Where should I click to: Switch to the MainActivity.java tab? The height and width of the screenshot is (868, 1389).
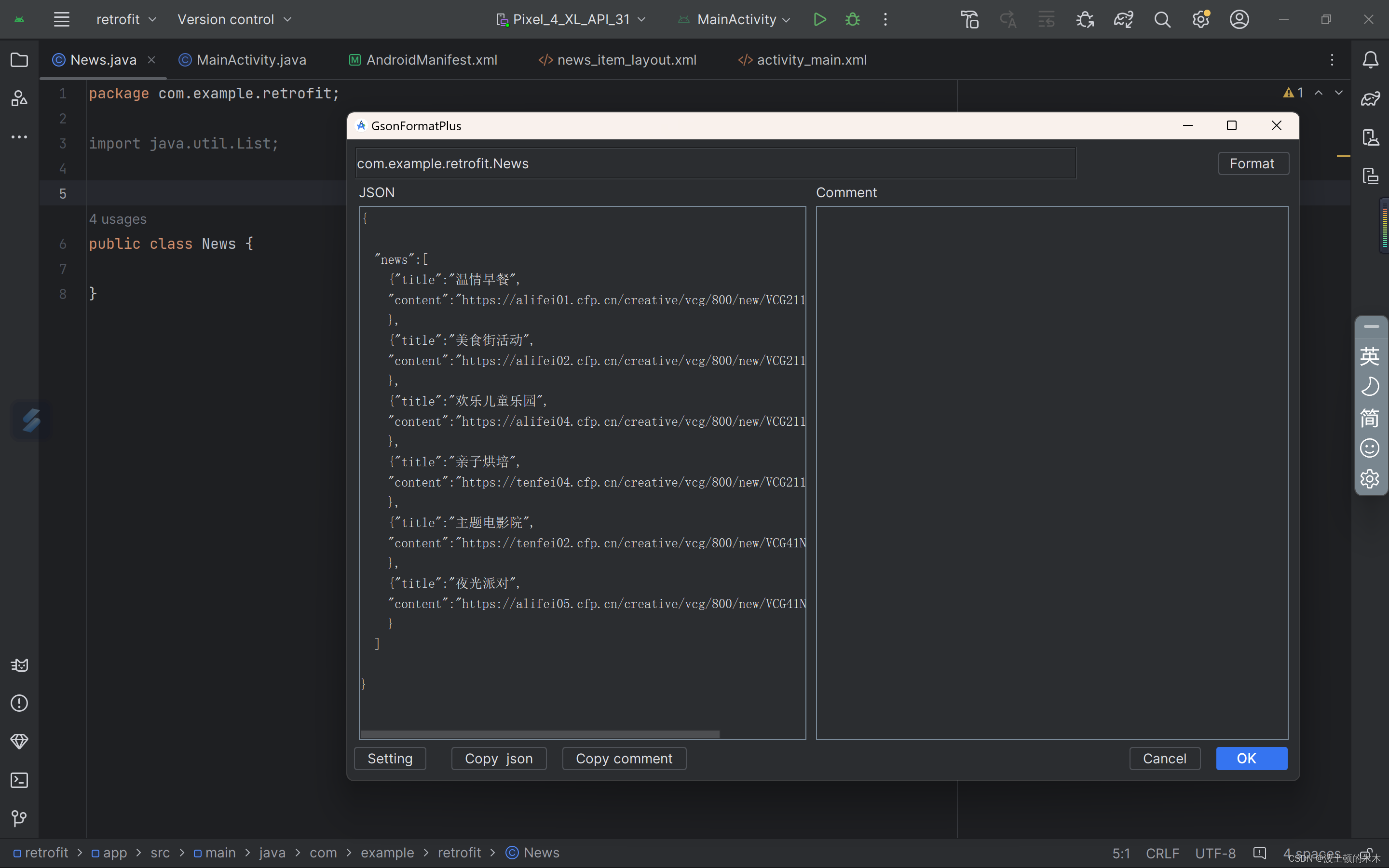[243, 60]
